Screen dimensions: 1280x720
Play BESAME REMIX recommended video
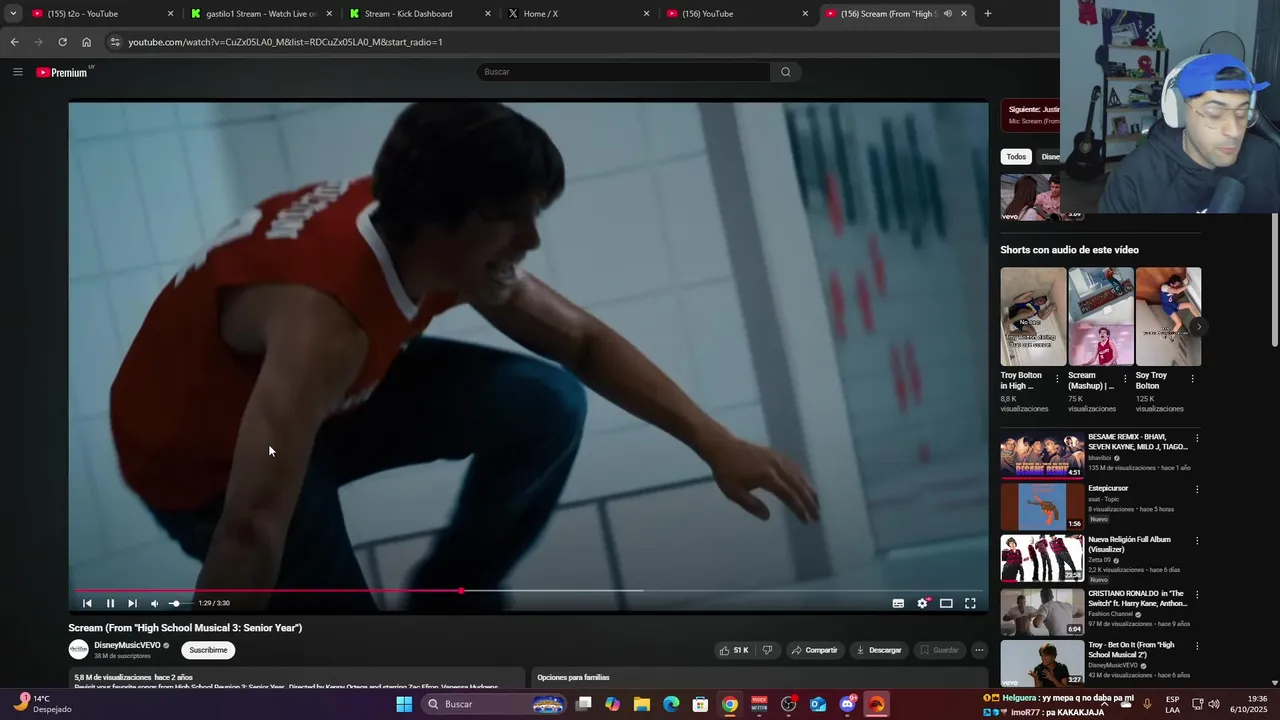[1042, 455]
